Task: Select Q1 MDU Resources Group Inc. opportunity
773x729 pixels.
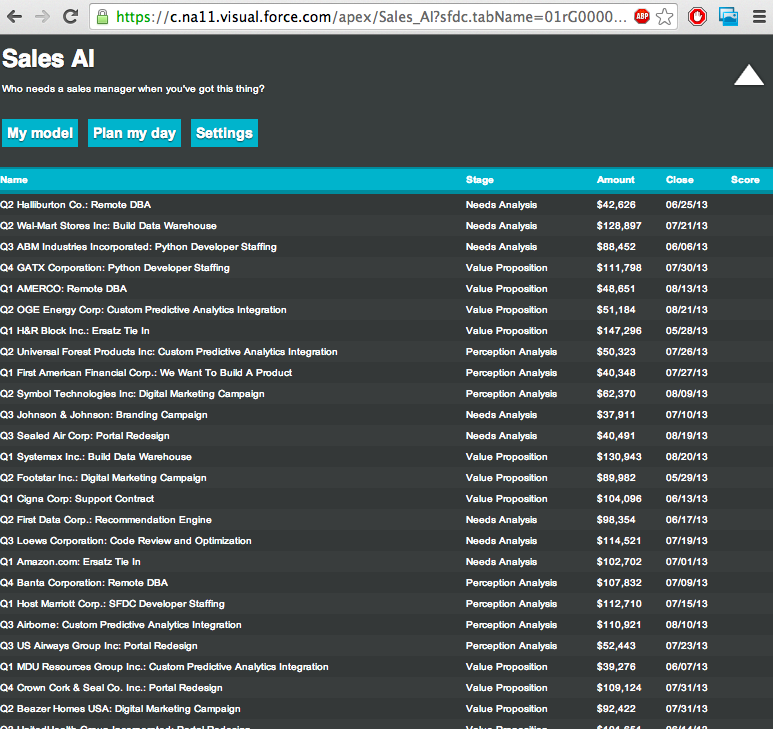Action: (165, 667)
